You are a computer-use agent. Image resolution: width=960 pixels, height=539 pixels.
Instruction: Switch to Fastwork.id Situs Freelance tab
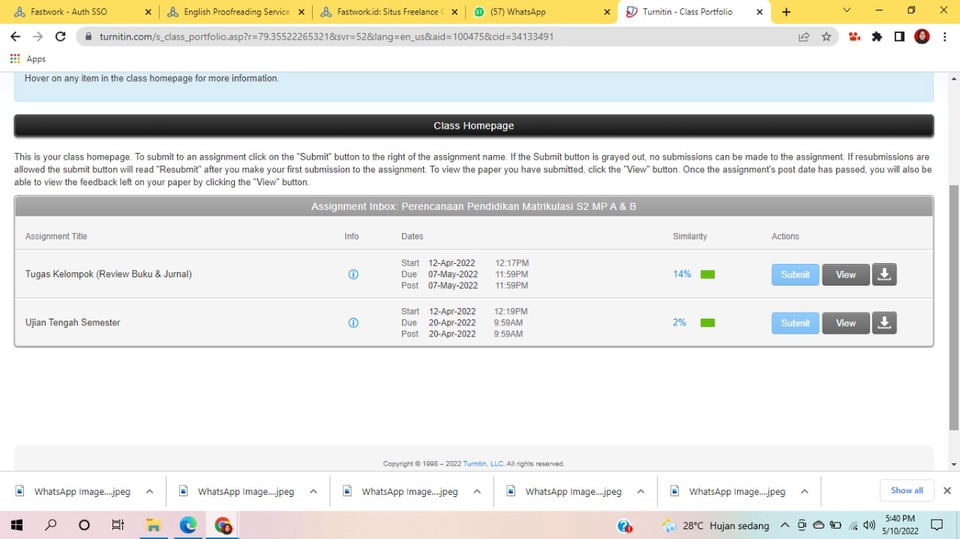[x=391, y=12]
